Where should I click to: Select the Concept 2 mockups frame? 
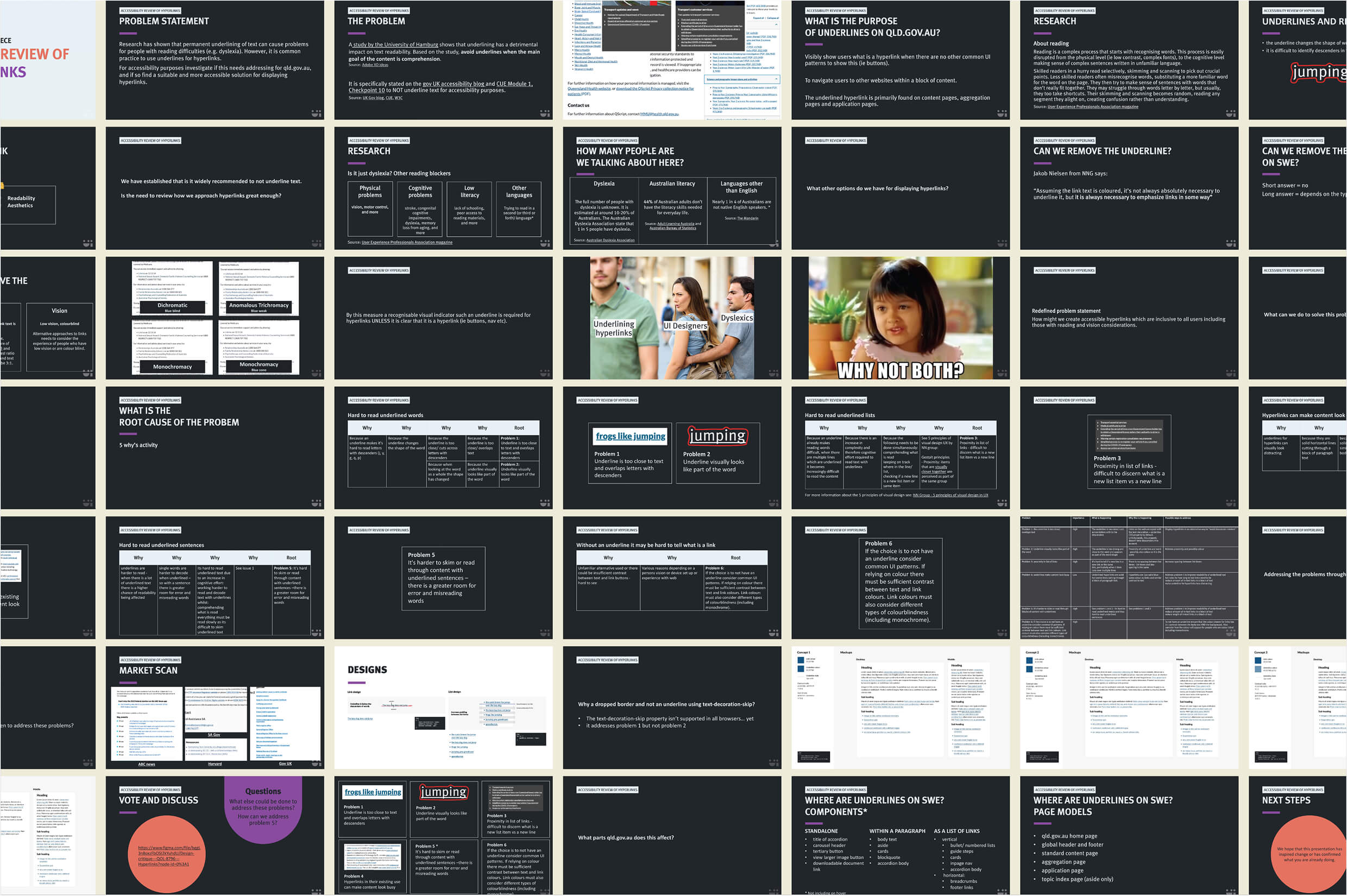pos(1129,708)
